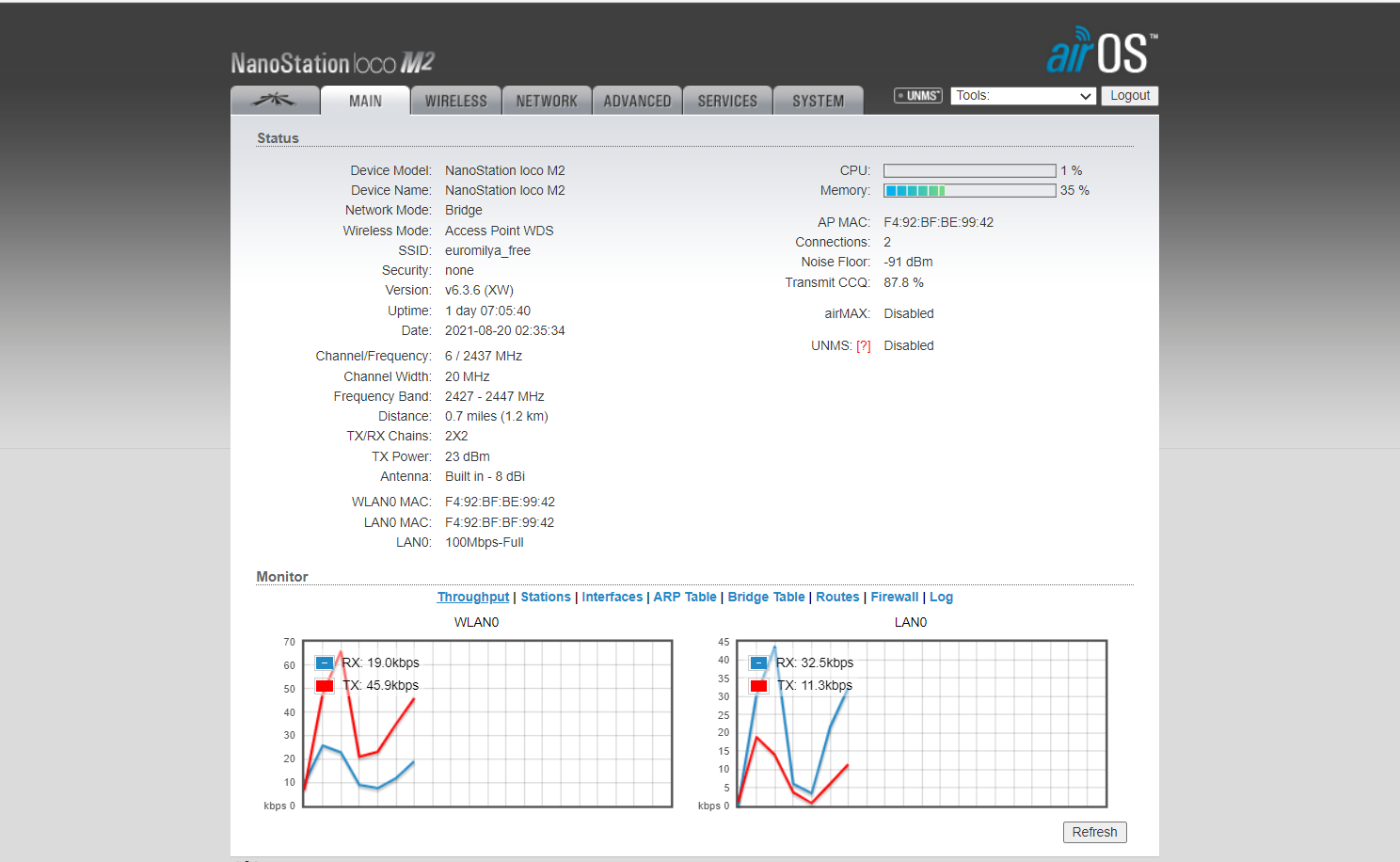Open the ARP Table link

pos(685,598)
